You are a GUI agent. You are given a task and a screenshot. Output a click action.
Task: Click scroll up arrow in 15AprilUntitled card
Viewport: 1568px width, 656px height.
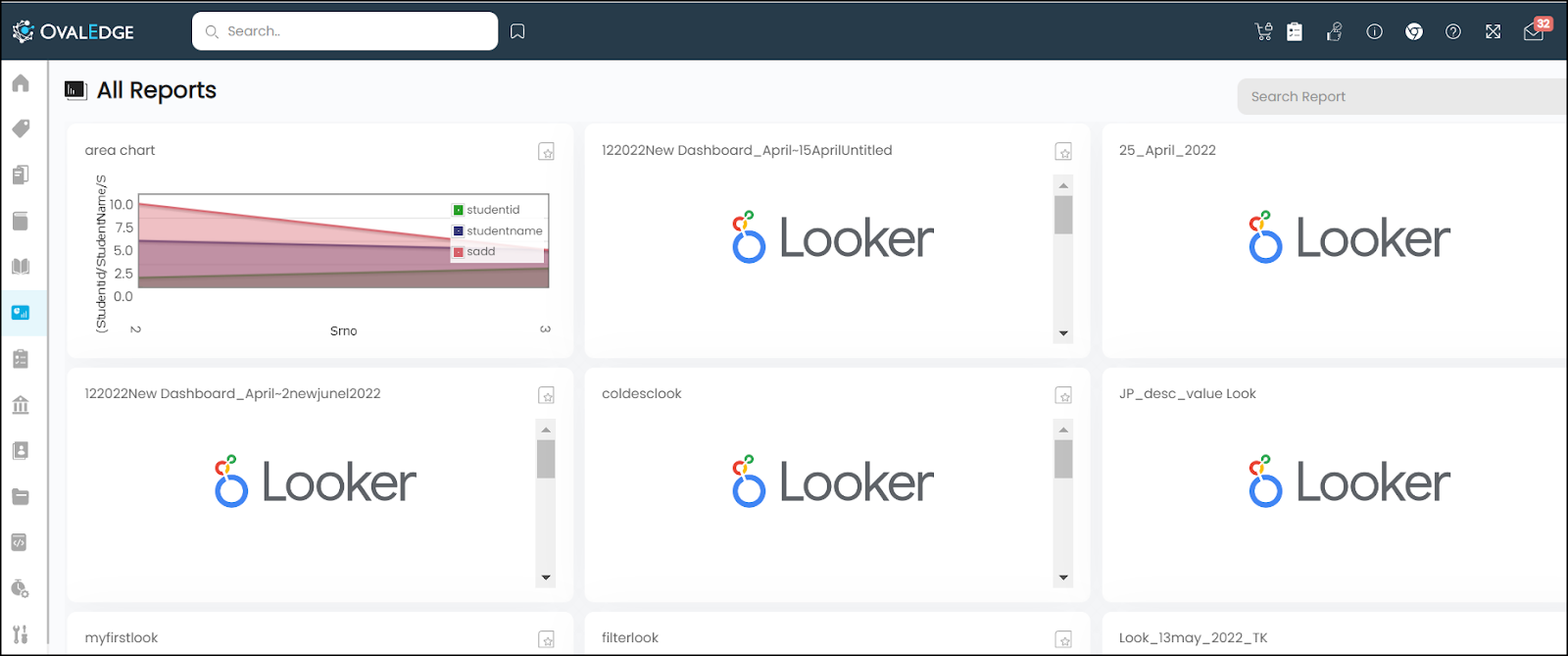(1063, 185)
